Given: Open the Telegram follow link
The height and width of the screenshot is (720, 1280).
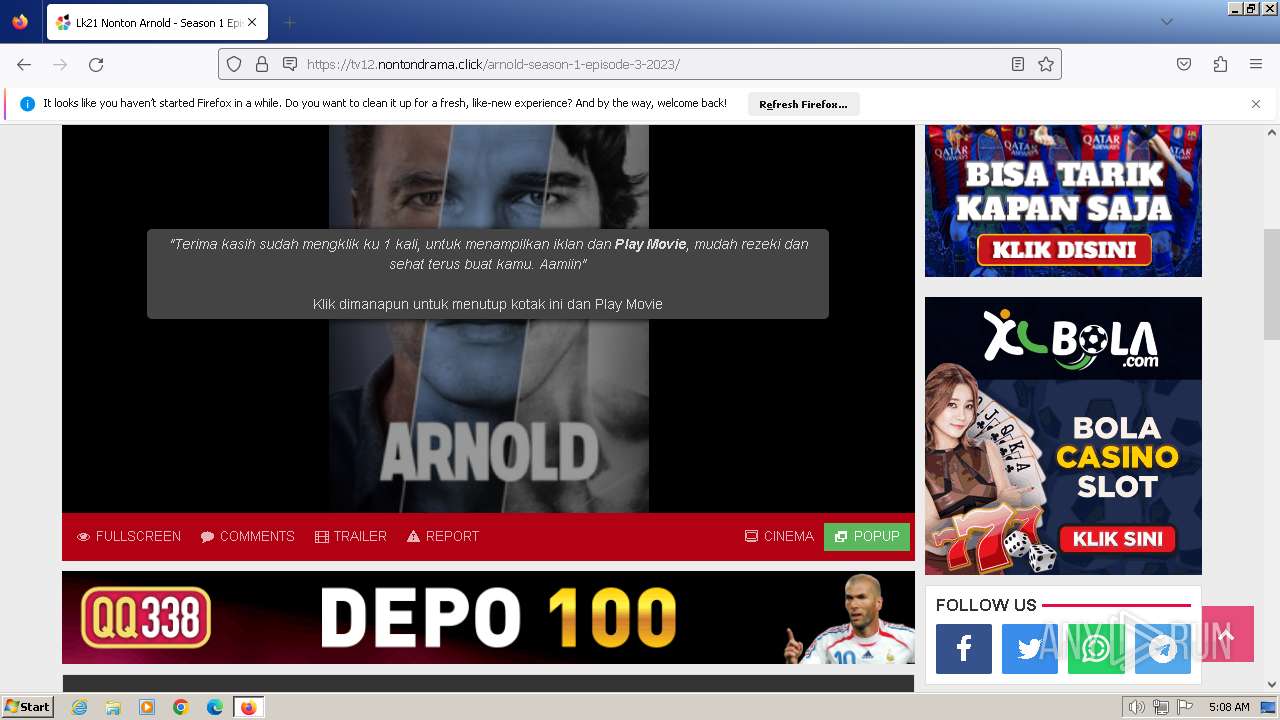Looking at the screenshot, I should (x=1162, y=649).
